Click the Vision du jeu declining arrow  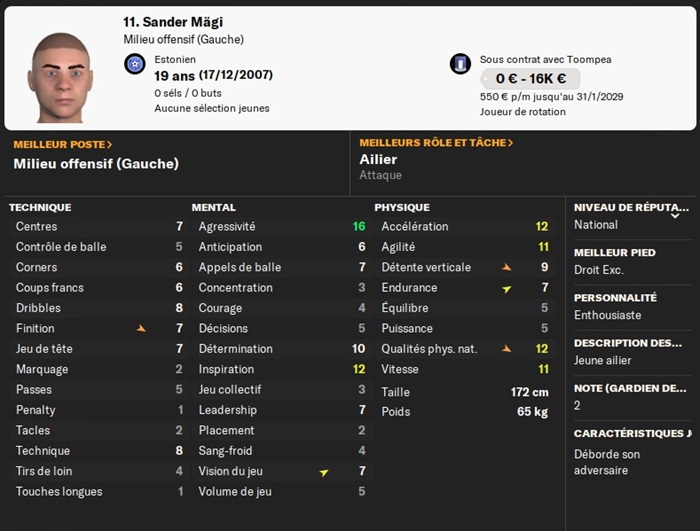[x=324, y=471]
